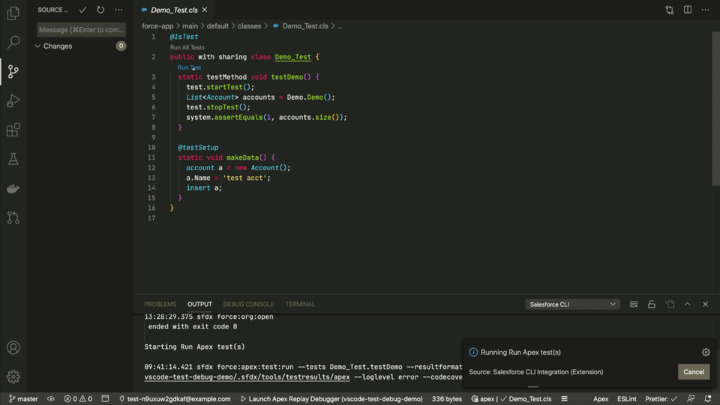Click the commit checkmark in Source Control
The image size is (720, 405).
(x=83, y=10)
